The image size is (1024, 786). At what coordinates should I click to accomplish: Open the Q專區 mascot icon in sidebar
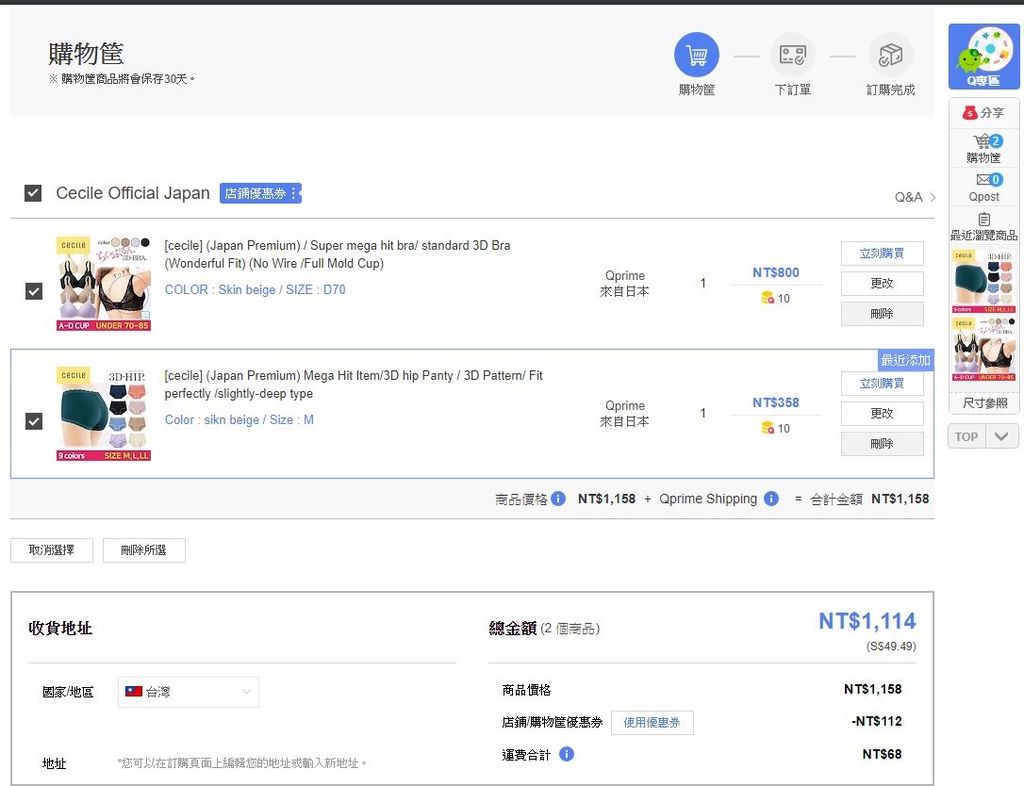pos(984,56)
